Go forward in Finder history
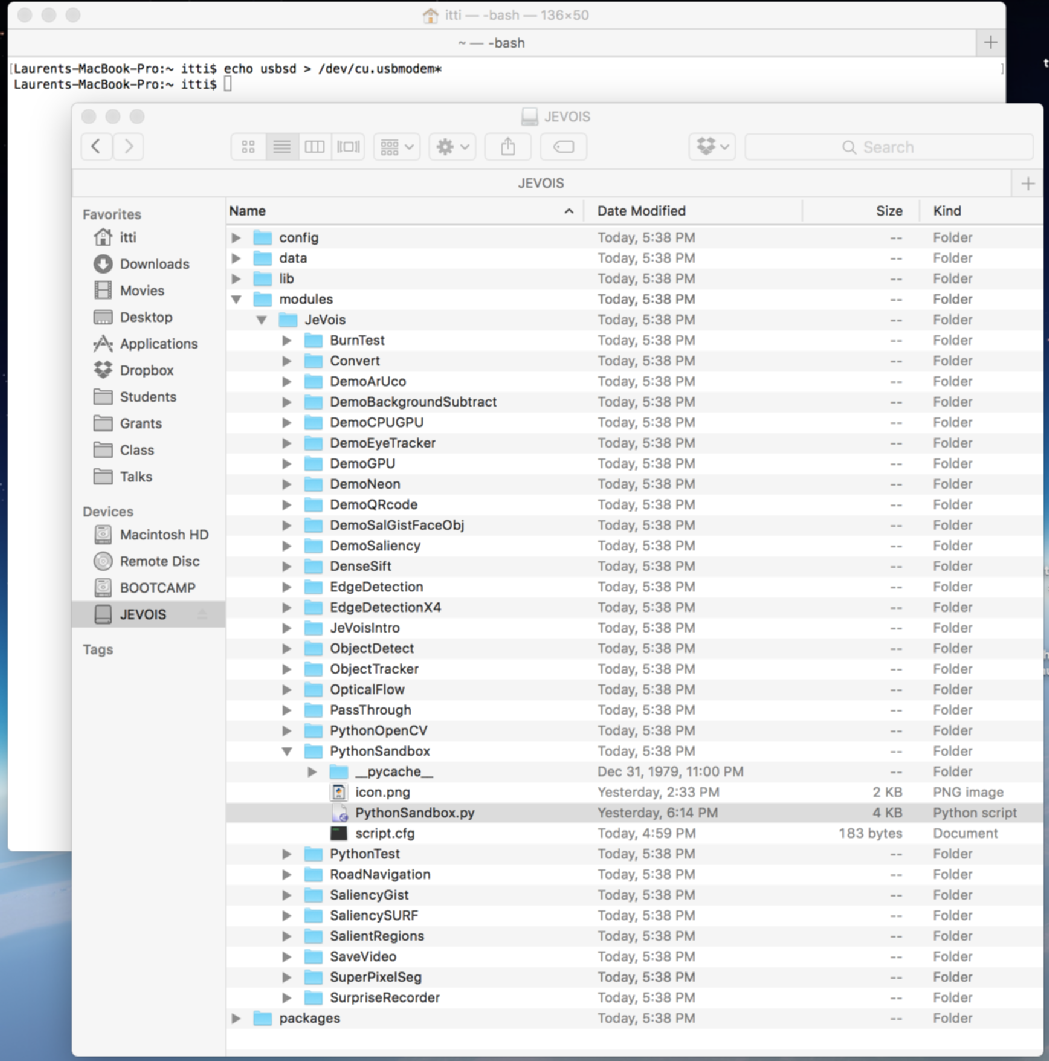 129,146
